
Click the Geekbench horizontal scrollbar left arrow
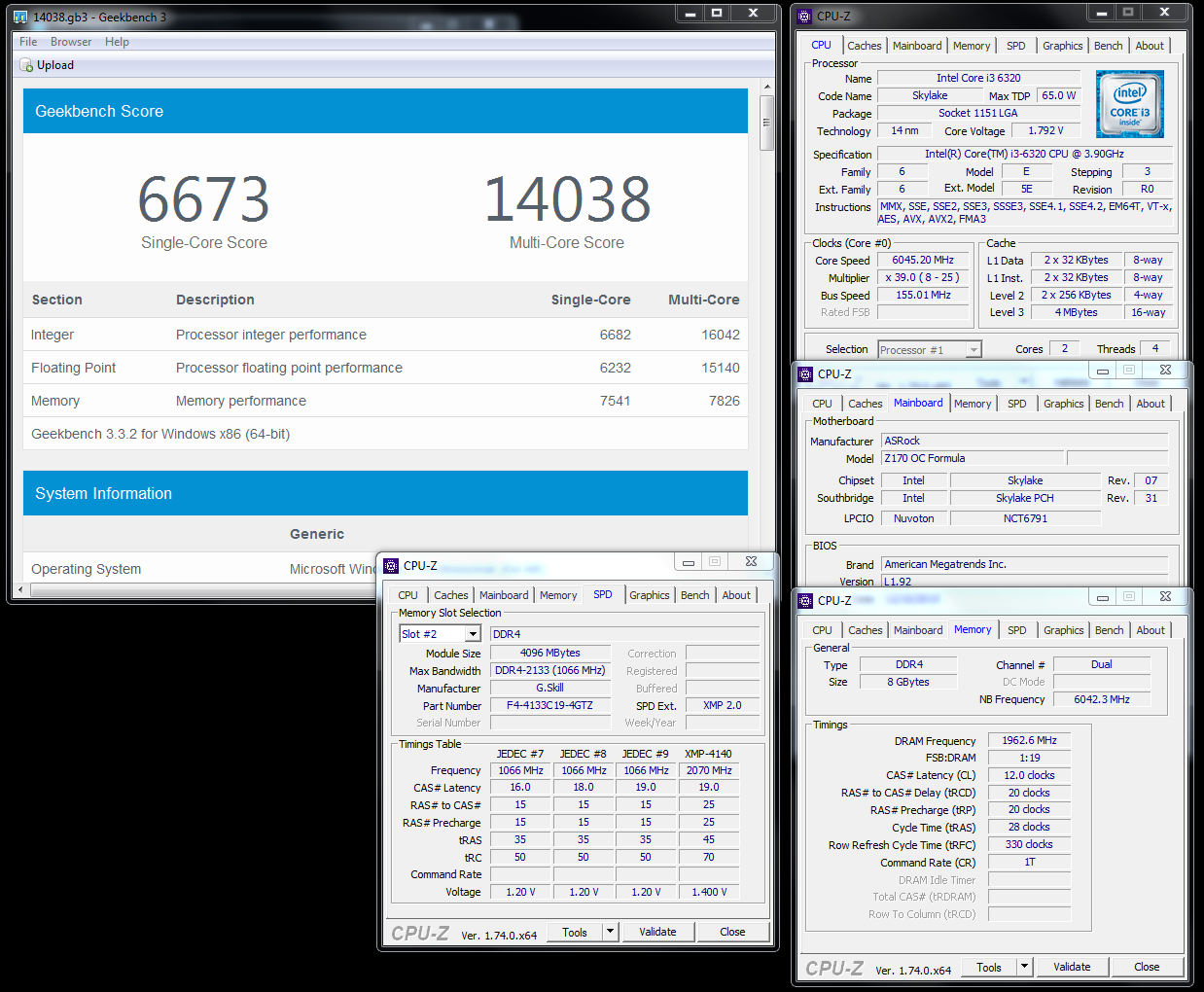(22, 589)
